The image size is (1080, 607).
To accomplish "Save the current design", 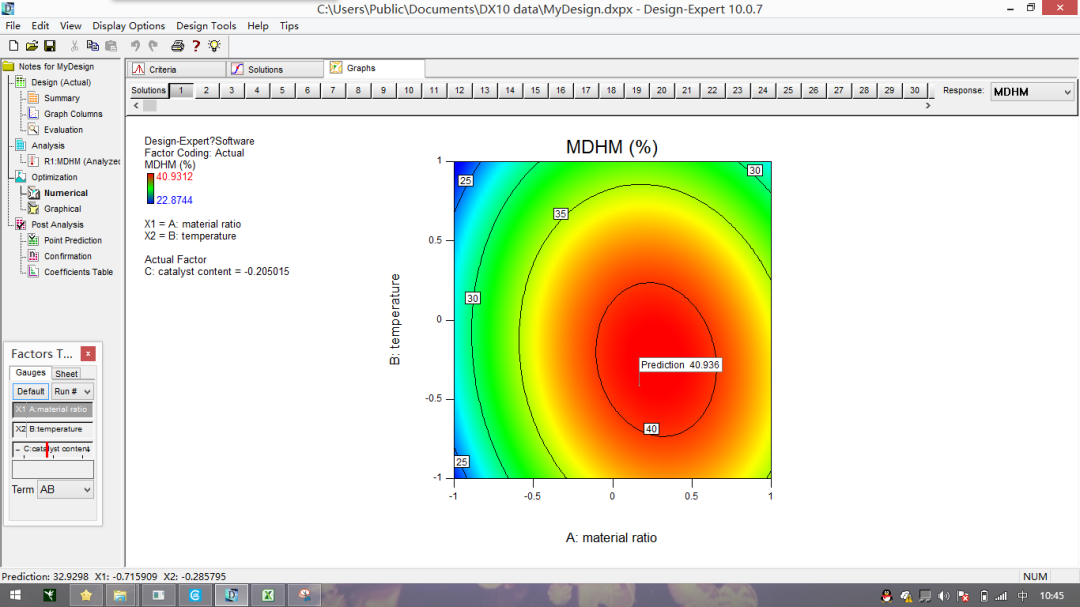I will 50,46.
